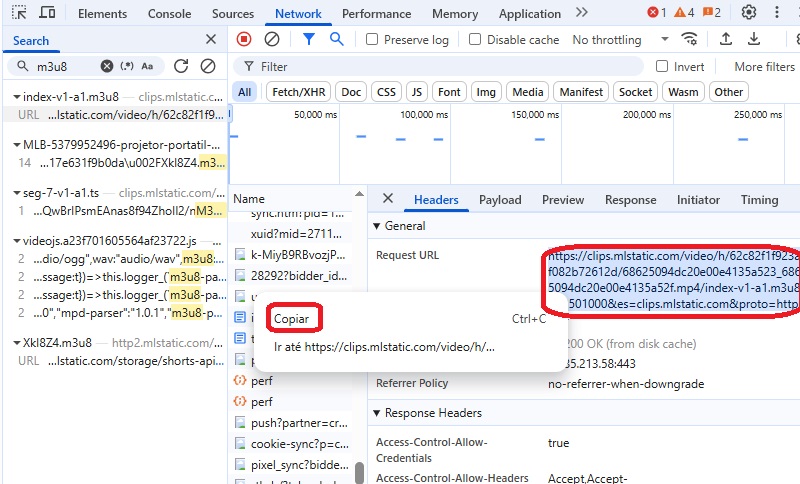The image size is (800, 484).
Task: Open the Preview tab
Action: pos(563,200)
